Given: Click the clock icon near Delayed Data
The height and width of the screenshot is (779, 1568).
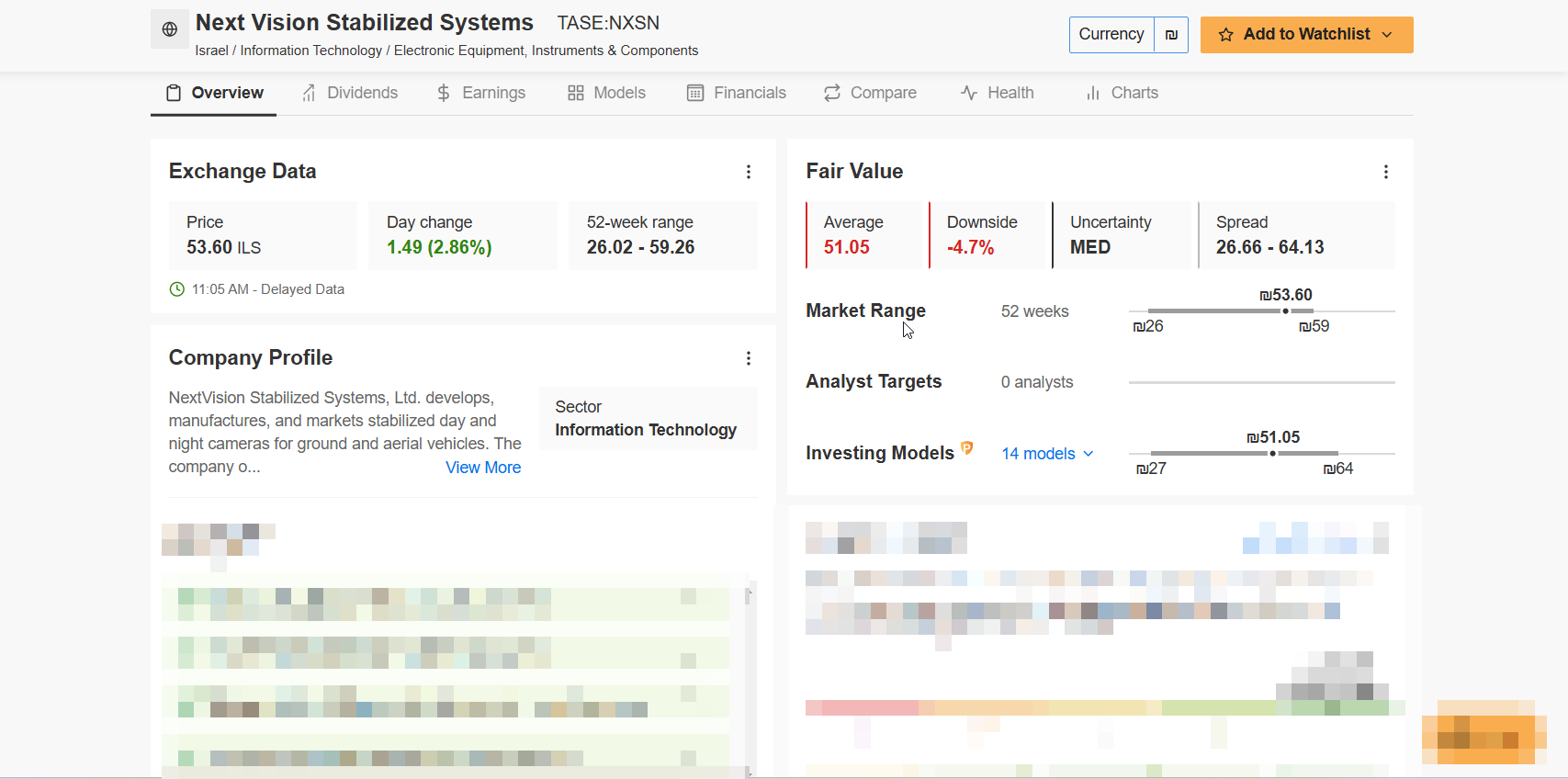Looking at the screenshot, I should 177,289.
